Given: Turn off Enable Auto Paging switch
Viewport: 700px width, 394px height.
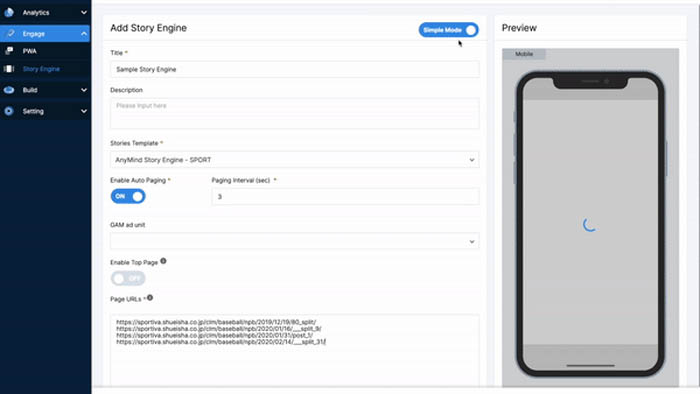Looking at the screenshot, I should (x=128, y=196).
